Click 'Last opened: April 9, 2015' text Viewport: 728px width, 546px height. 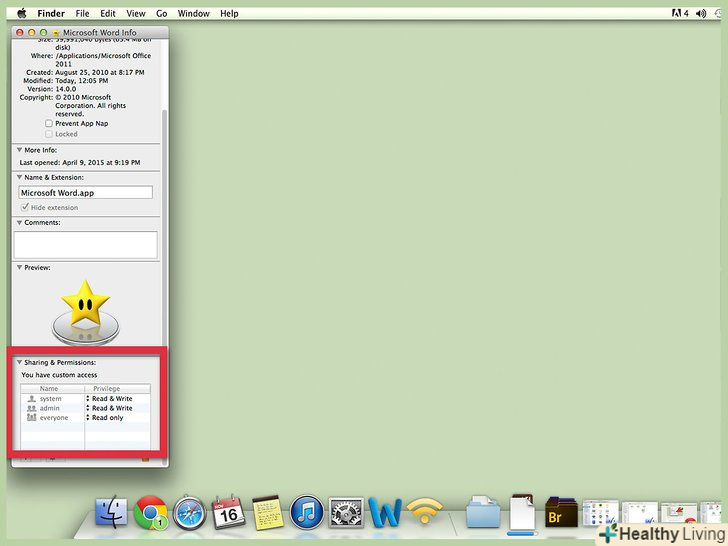[x=80, y=162]
